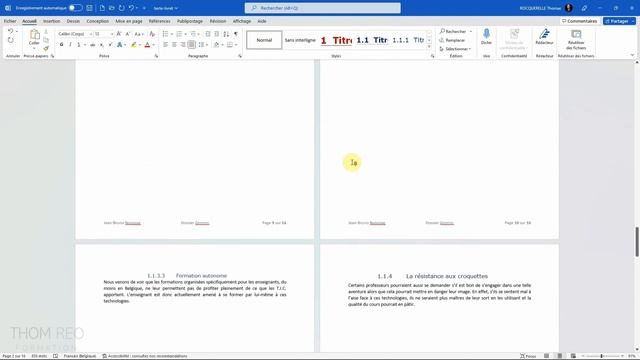Open the Sélectionner dropdown
This screenshot has width=640, height=360.
pyautogui.click(x=455, y=49)
